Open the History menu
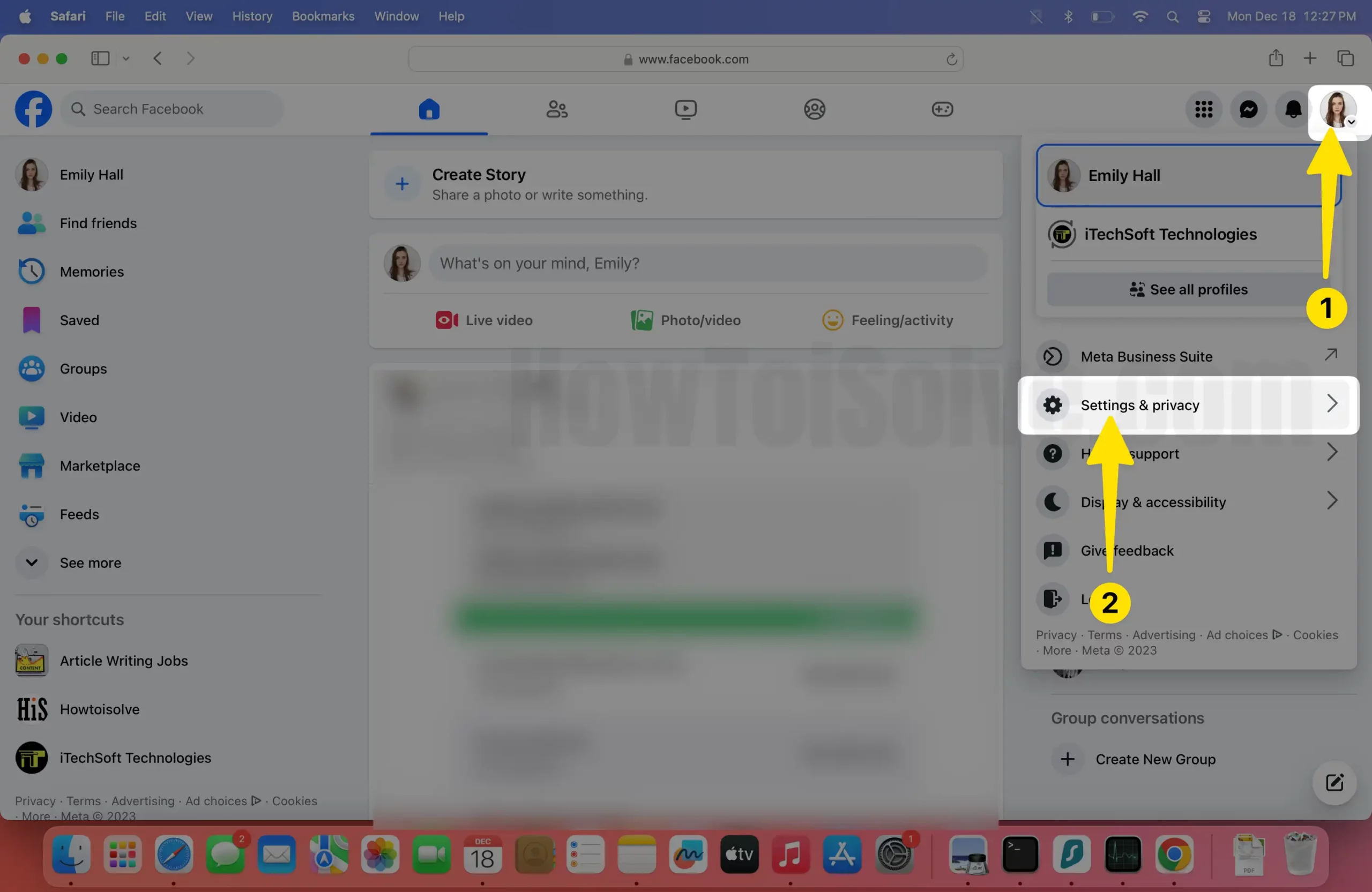This screenshot has height=892, width=1372. click(252, 16)
